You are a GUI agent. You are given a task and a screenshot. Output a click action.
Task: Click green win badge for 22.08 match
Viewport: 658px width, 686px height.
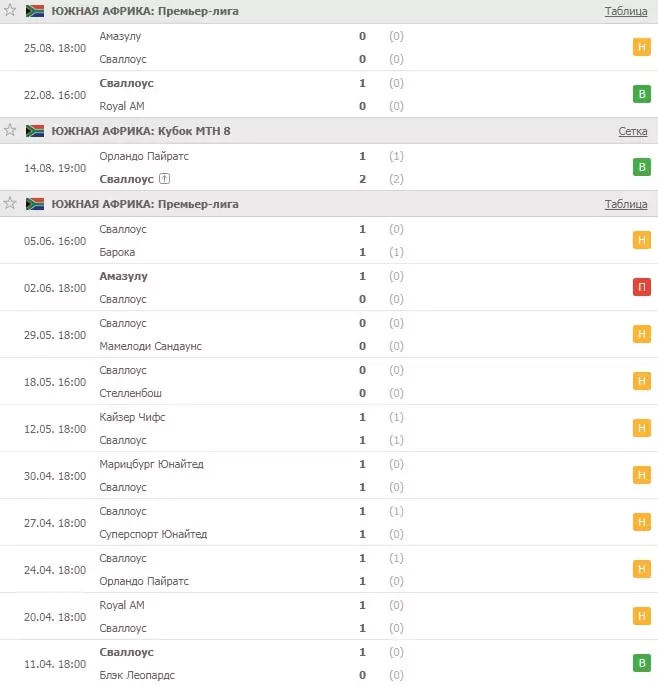[641, 94]
